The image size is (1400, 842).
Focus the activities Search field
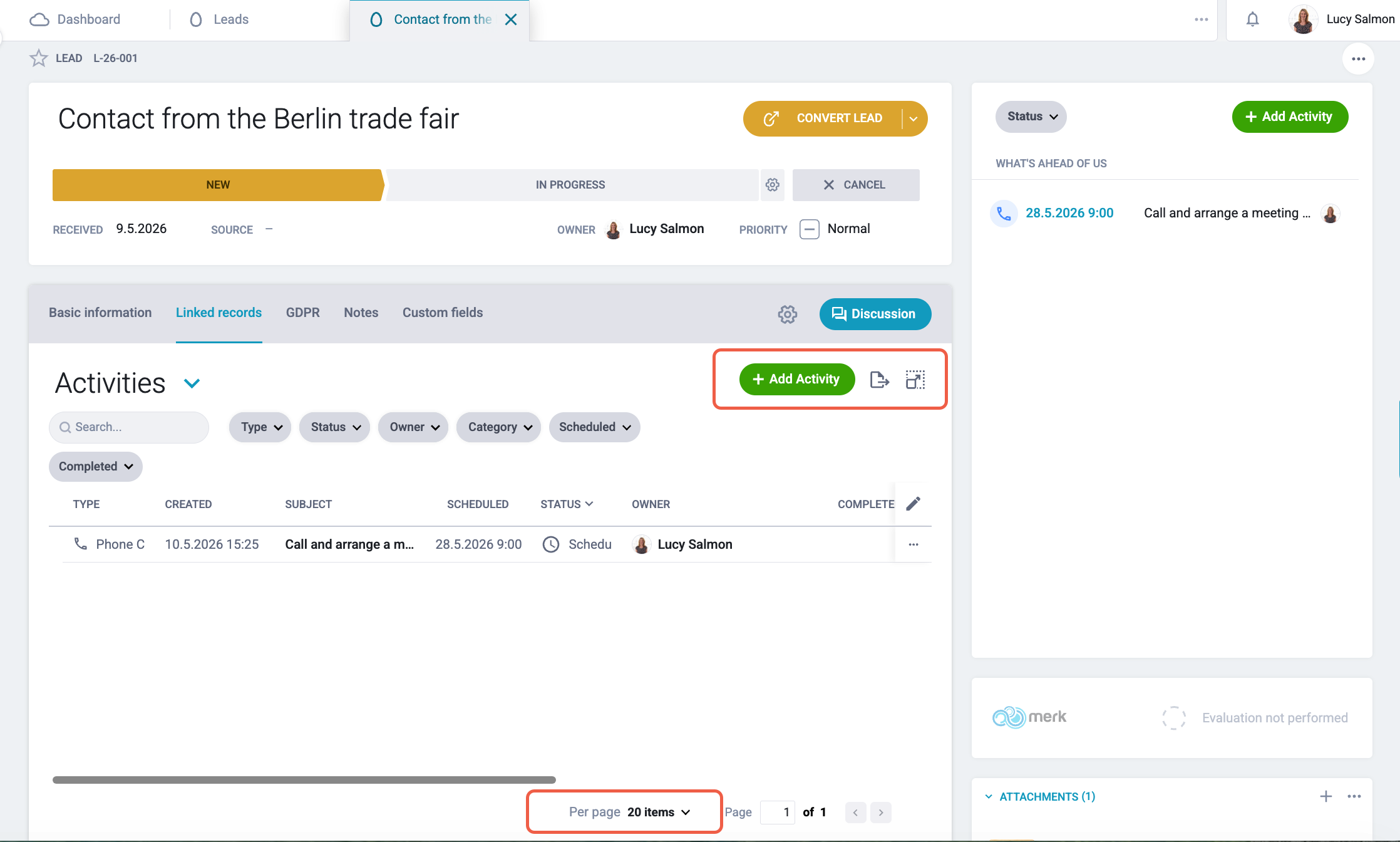pos(129,427)
